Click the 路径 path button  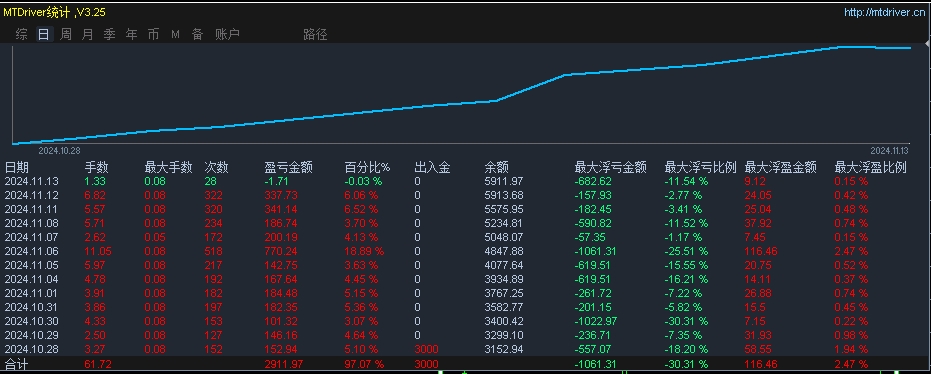click(x=315, y=34)
